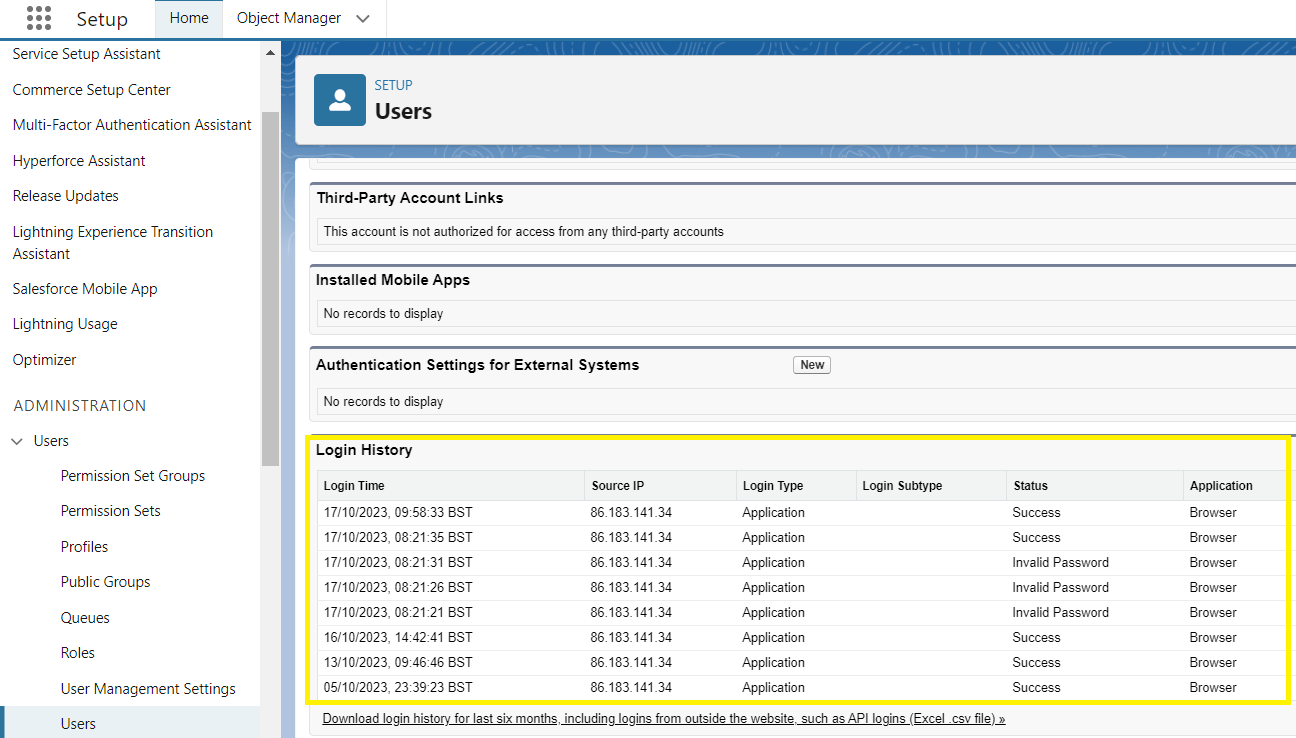Click the Users setup page icon
Viewport: 1296px width, 738px height.
(x=340, y=100)
